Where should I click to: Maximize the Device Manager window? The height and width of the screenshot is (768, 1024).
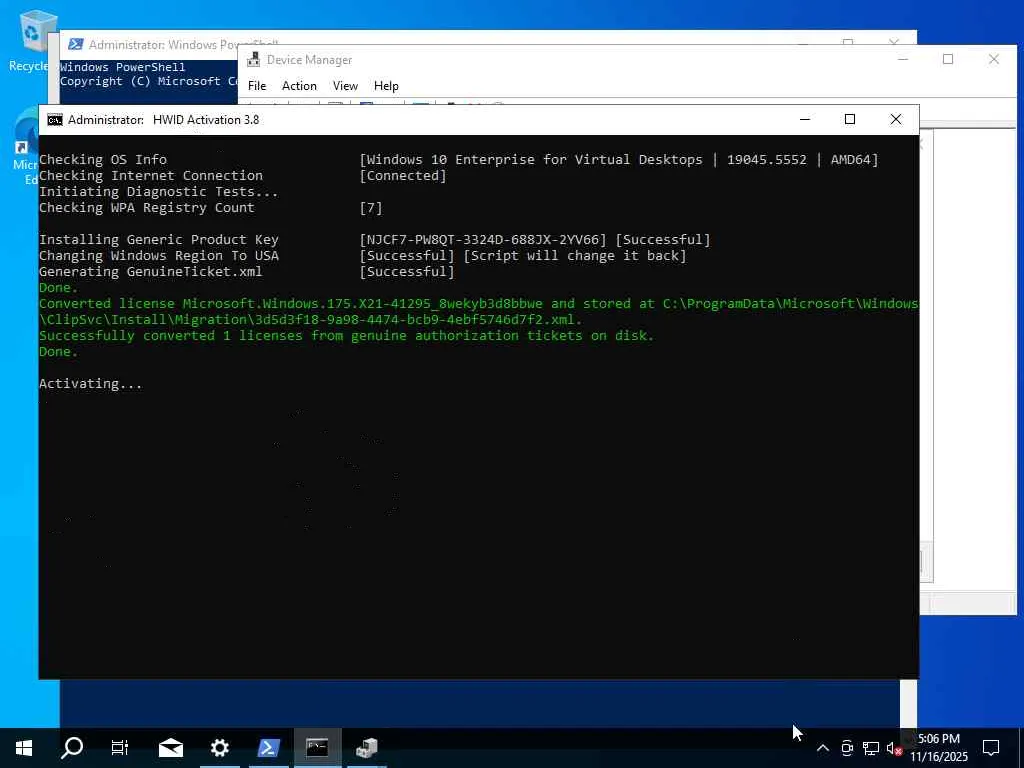point(948,59)
